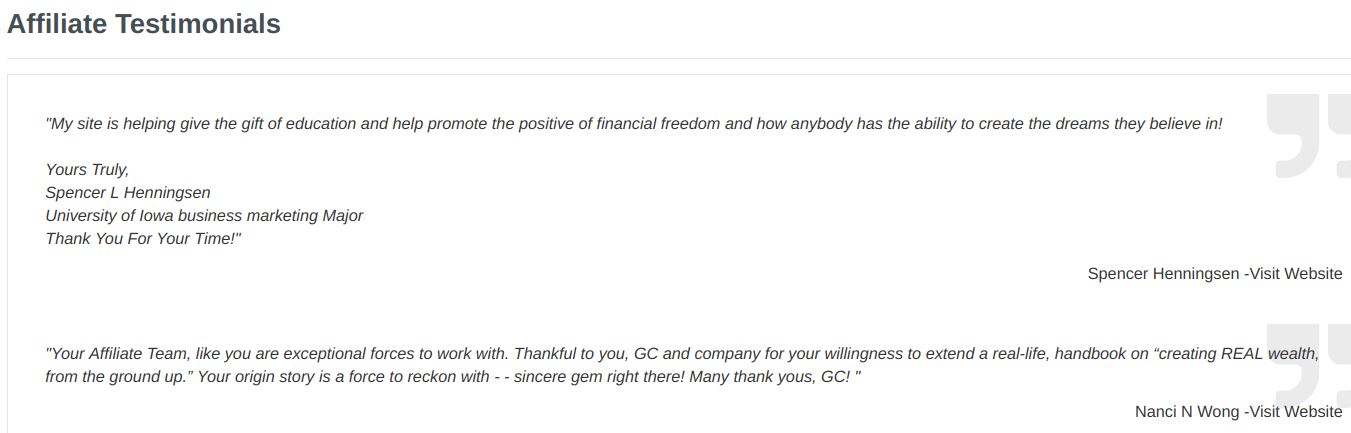Click the "Yours Truly," line
1351x433 pixels.
[87, 170]
